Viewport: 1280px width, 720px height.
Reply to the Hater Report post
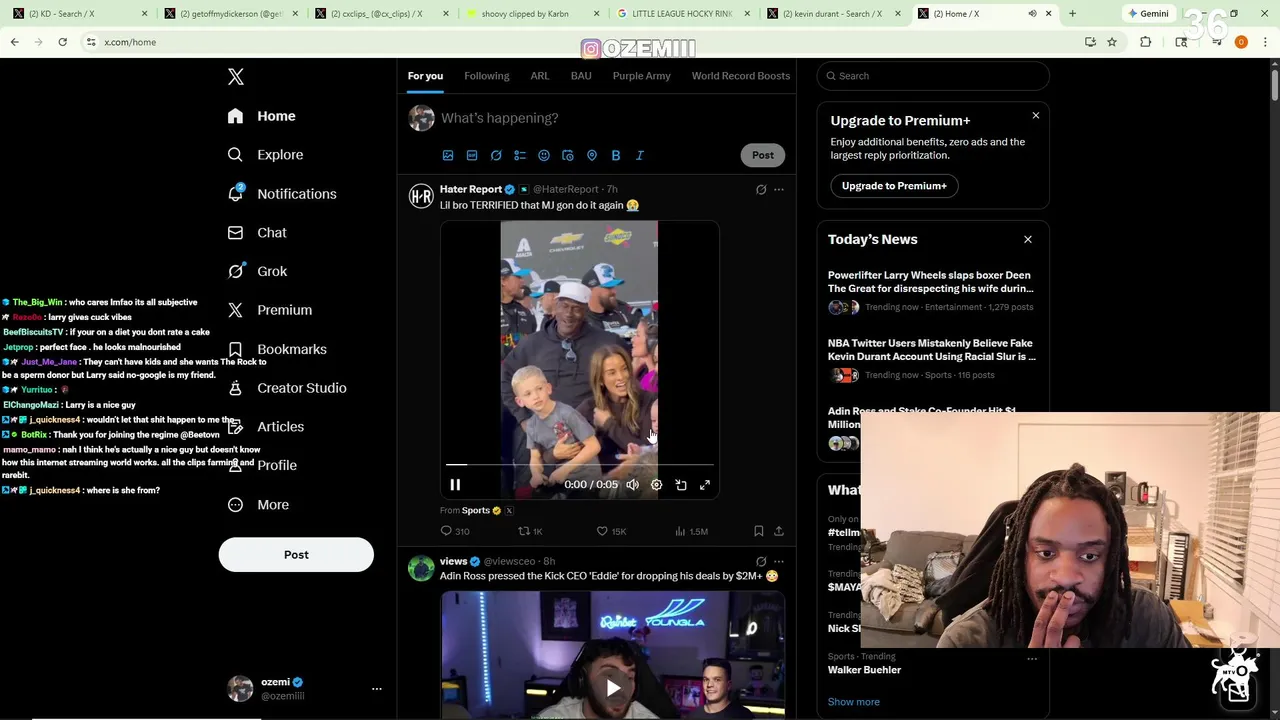(454, 531)
